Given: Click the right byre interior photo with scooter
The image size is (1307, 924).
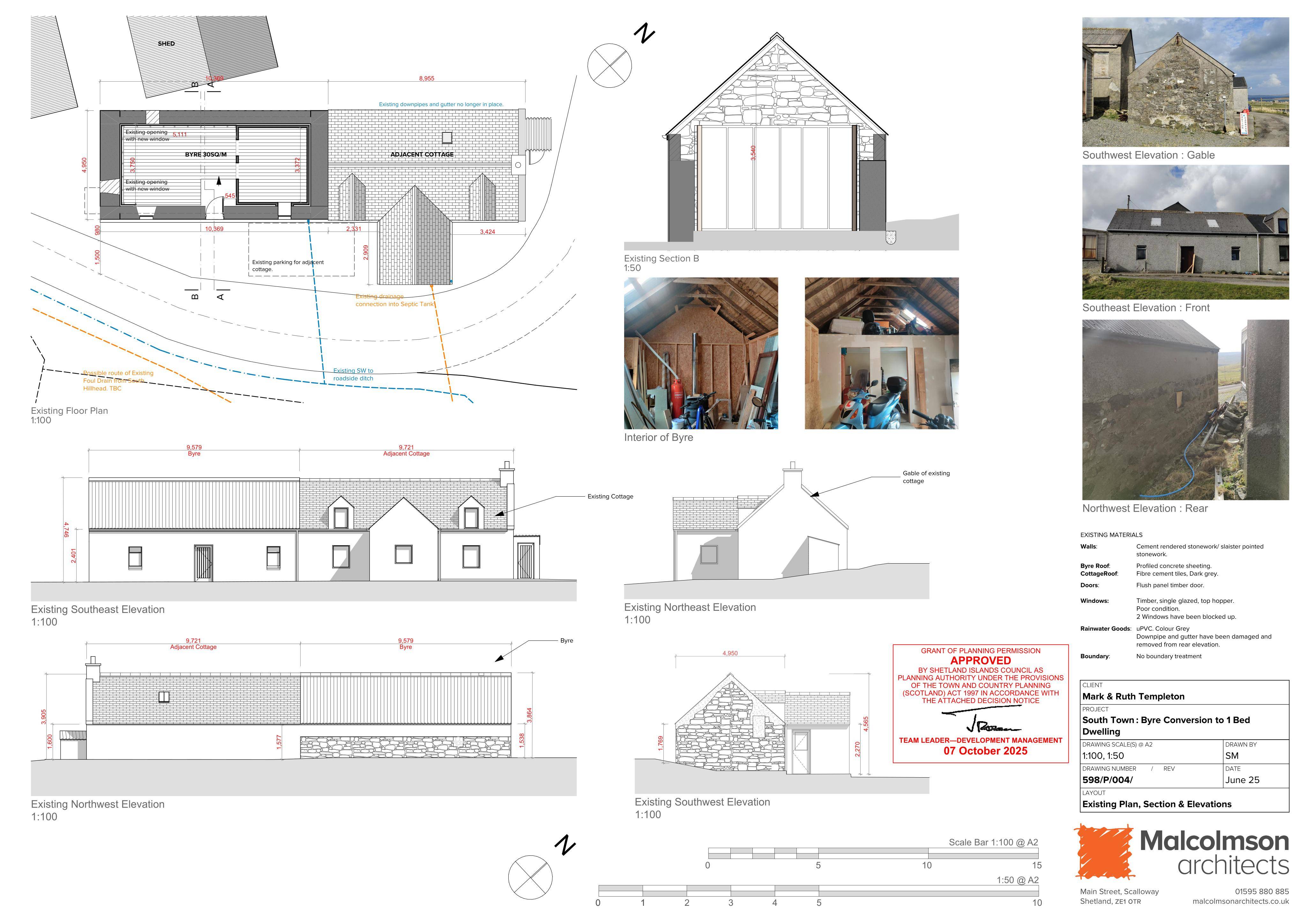Looking at the screenshot, I should click(x=882, y=353).
